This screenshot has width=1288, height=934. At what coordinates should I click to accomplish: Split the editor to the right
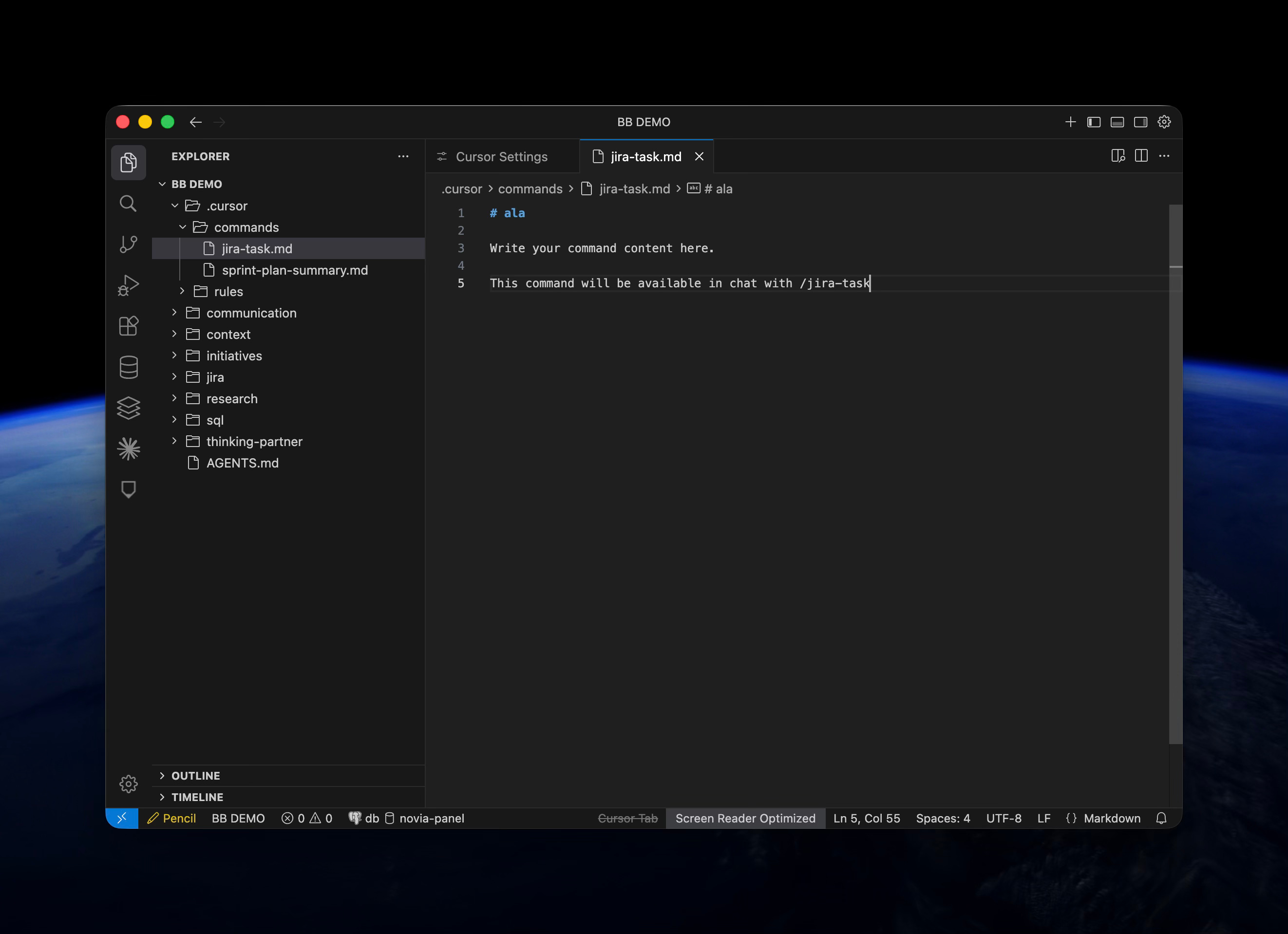[1141, 156]
